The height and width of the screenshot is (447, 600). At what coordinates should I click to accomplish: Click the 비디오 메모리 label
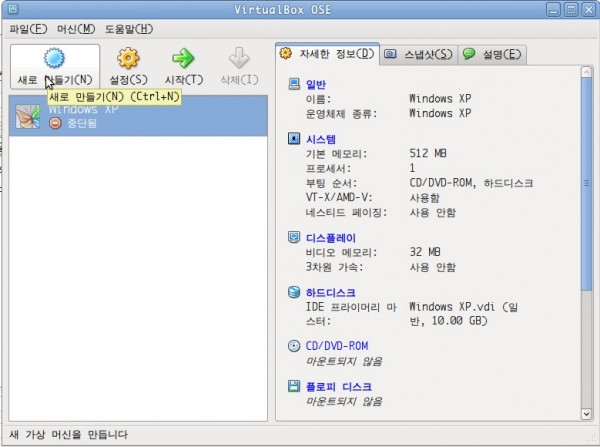coord(341,252)
